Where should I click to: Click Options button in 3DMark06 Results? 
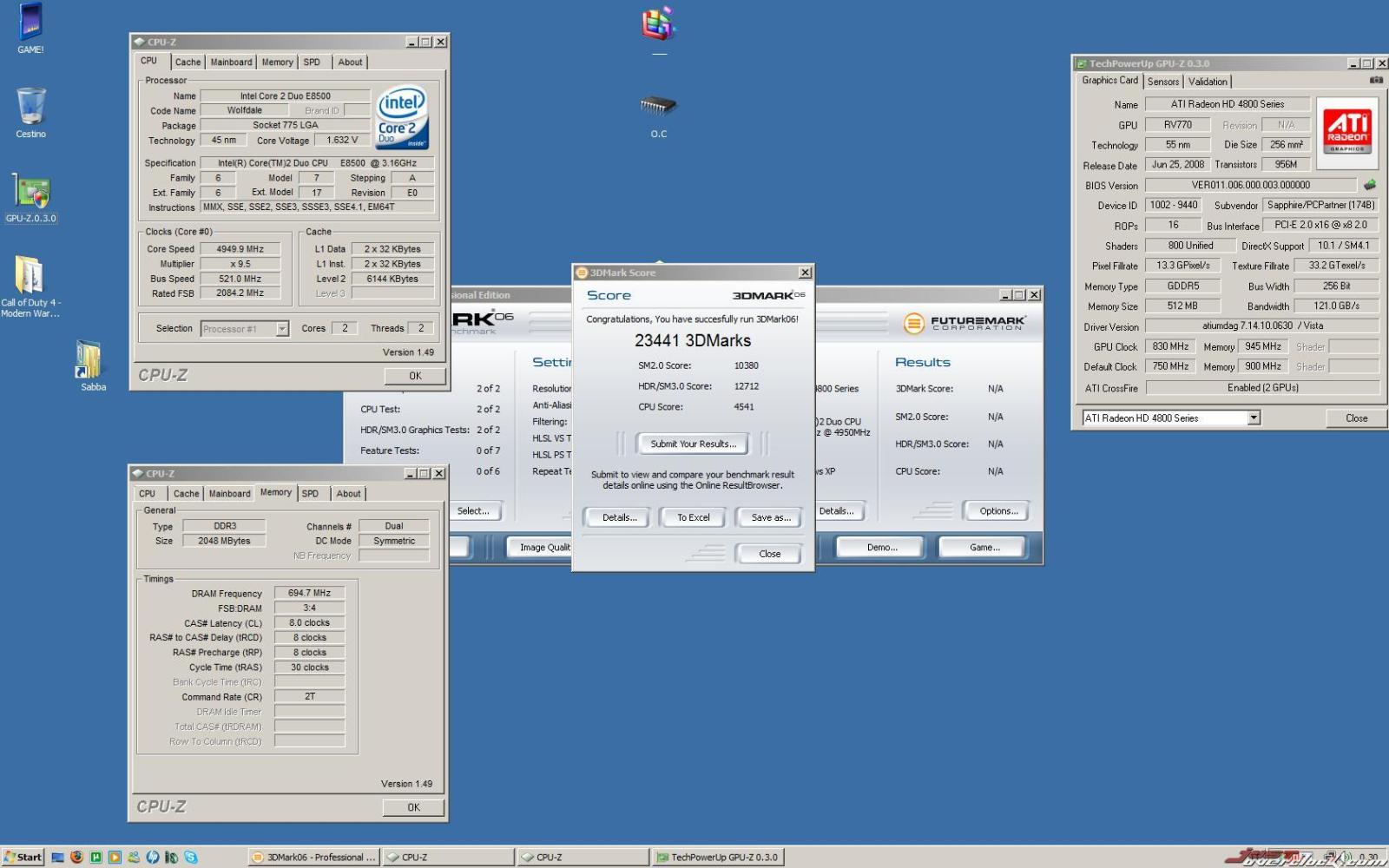[998, 511]
